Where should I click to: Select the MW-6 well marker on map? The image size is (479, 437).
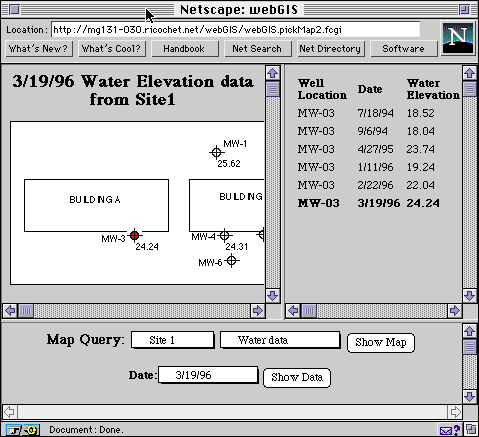[232, 260]
